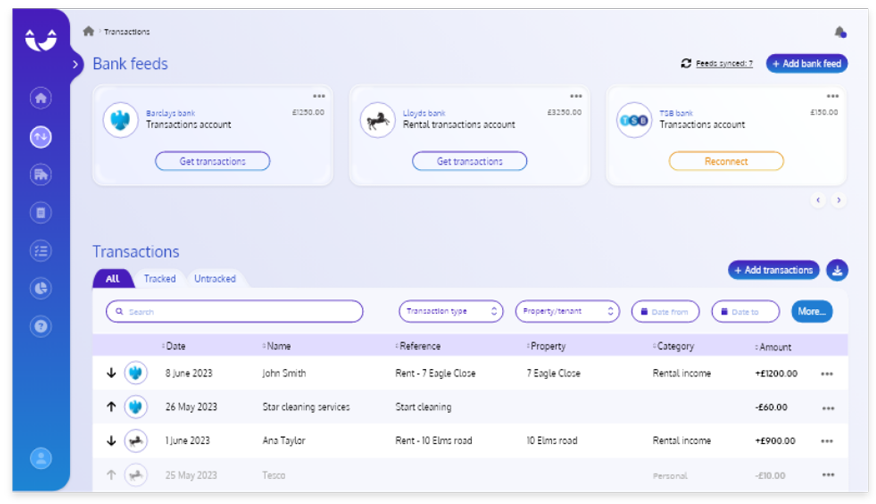Open the transactions arrows icon in sidebar
The height and width of the screenshot is (504, 876).
[x=40, y=137]
